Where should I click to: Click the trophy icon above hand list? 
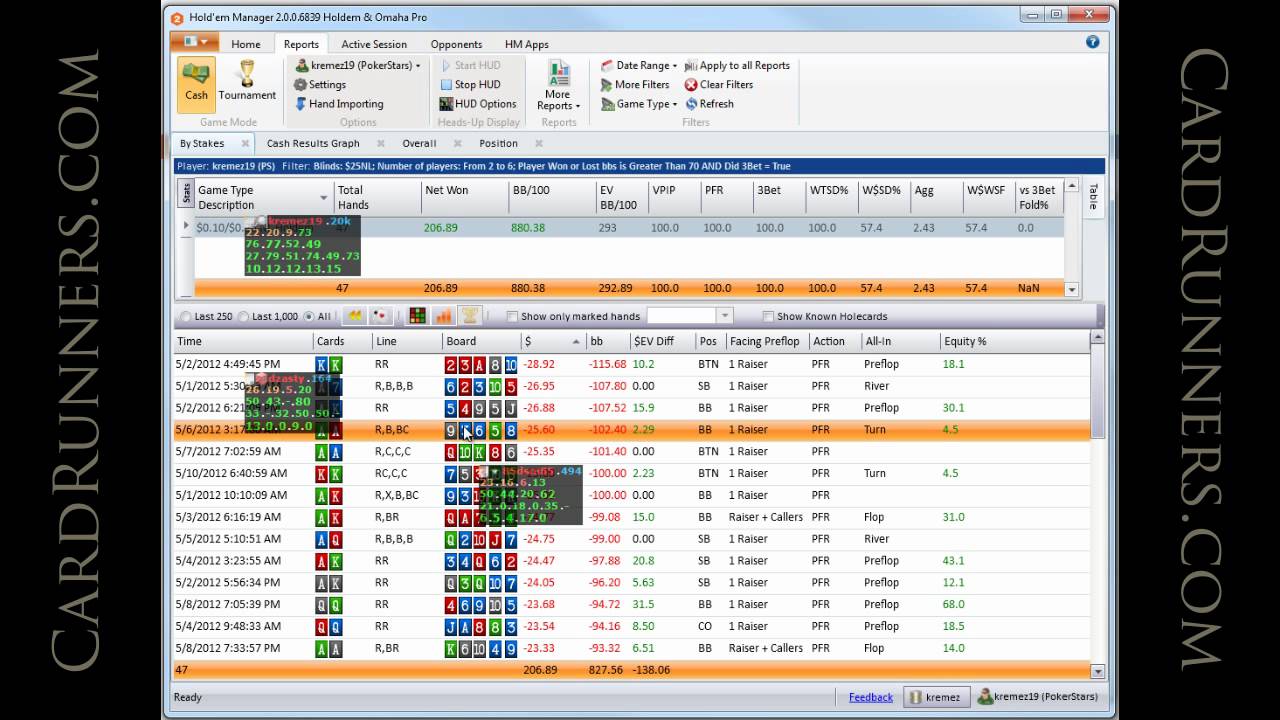click(x=469, y=316)
